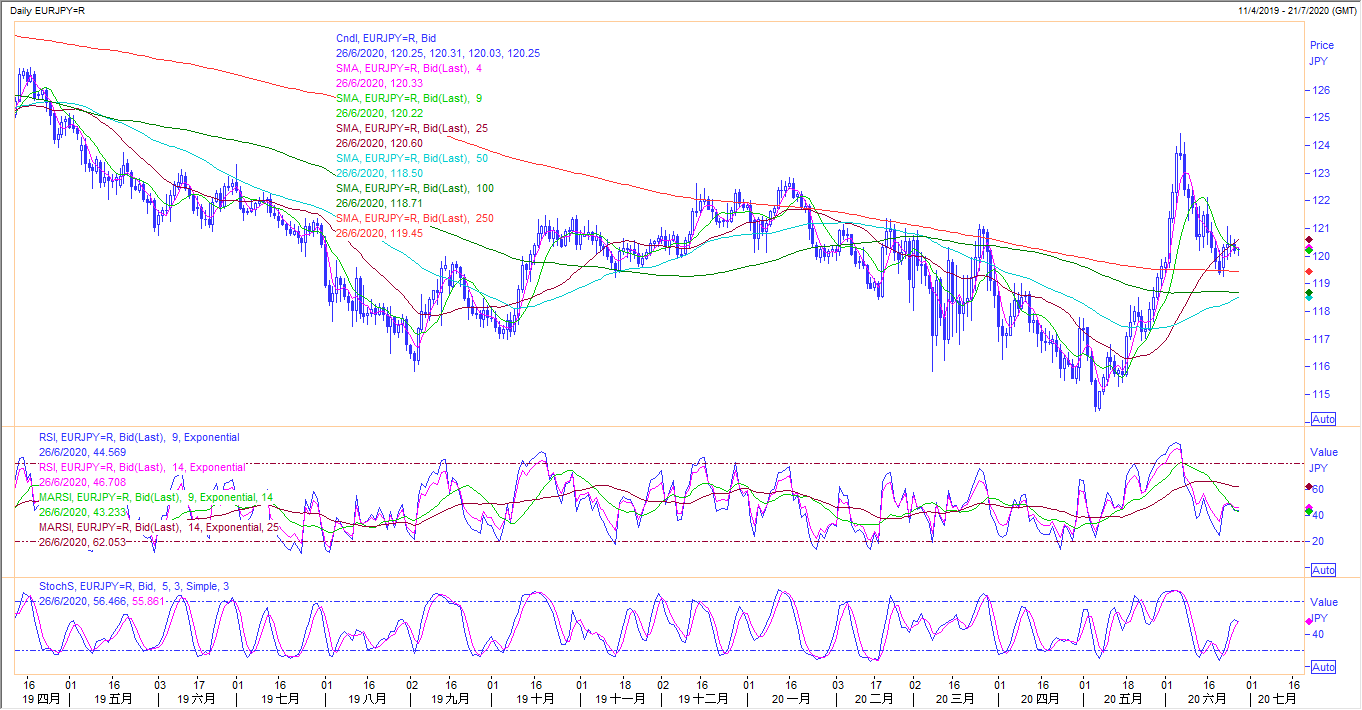Viewport: 1362px width, 710px height.
Task: Select the SMA 9 legend line
Action: (411, 98)
